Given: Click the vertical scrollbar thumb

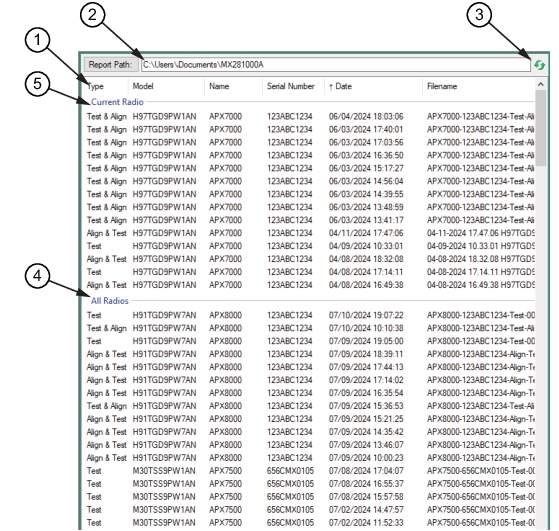Looking at the screenshot, I should point(540,128).
